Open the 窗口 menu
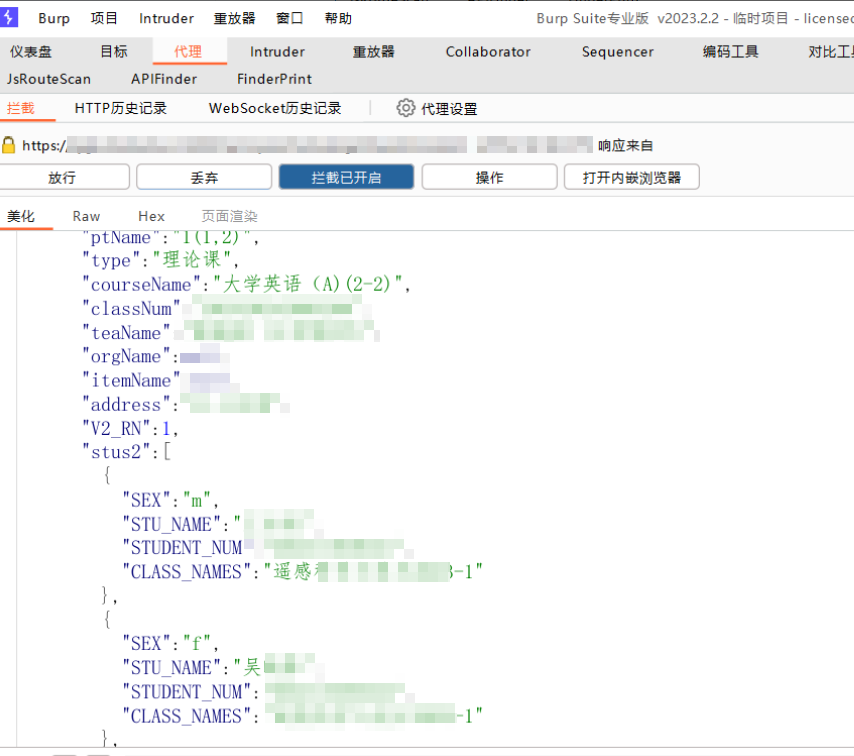 (x=289, y=19)
